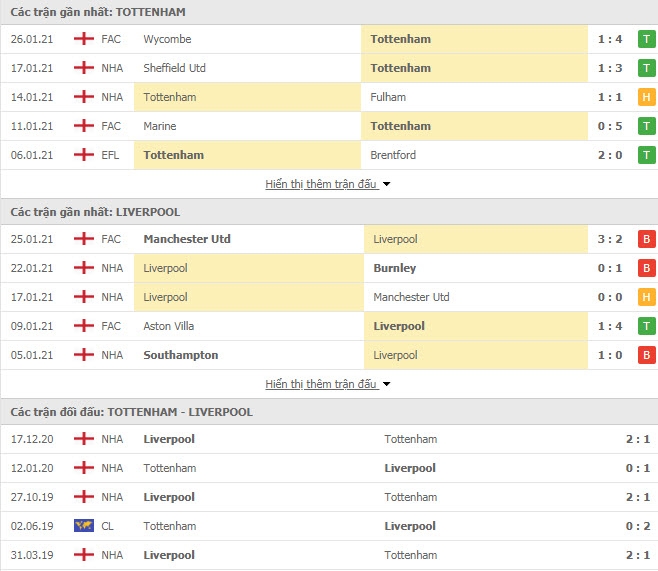Open 'Hiển thị thêm trận đấu' under Liverpool
The image size is (658, 571).
[x=321, y=384]
